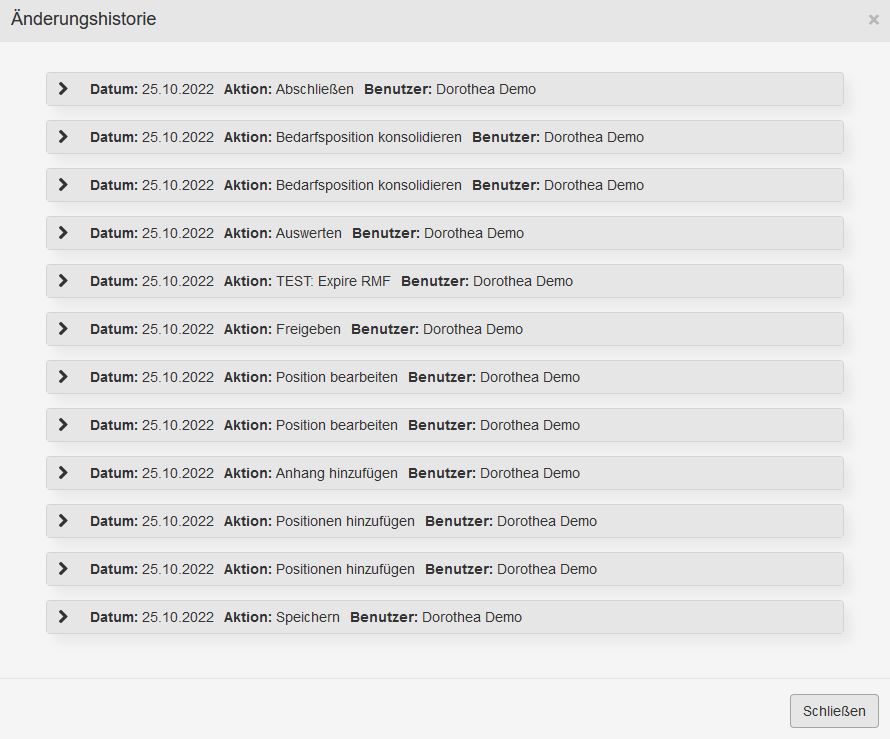Click the Schließen button
The width and height of the screenshot is (890, 739).
(834, 711)
